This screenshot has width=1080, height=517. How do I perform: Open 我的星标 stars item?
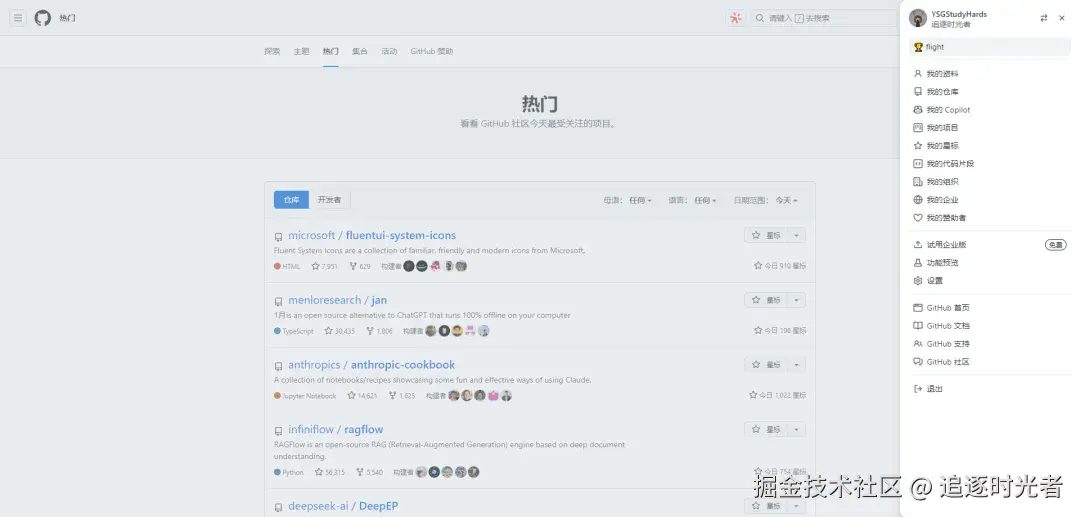click(x=990, y=146)
